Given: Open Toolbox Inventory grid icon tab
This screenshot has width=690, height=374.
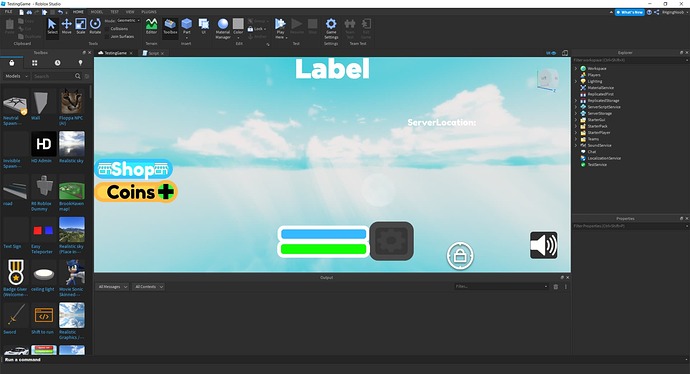Looking at the screenshot, I should (x=34, y=63).
